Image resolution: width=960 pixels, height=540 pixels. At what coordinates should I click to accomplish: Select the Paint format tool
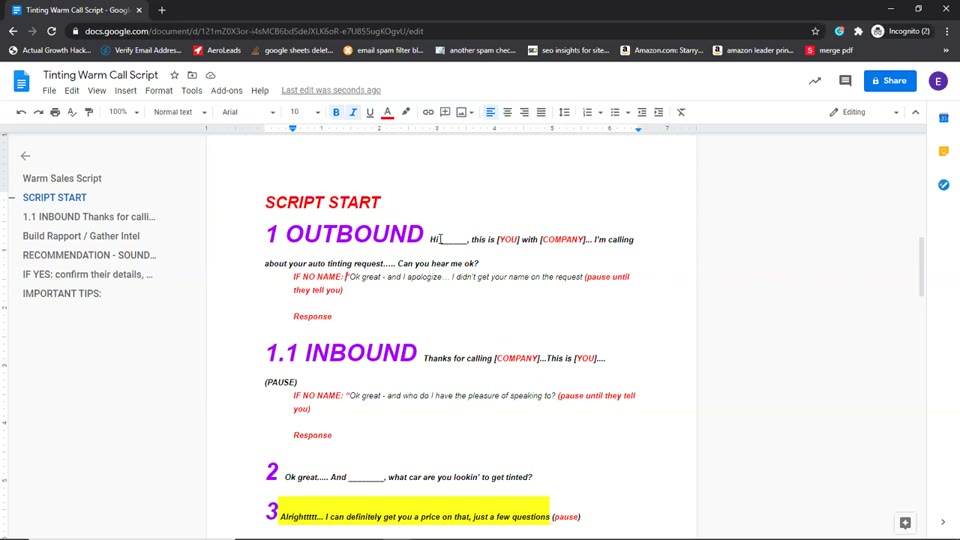tap(89, 112)
